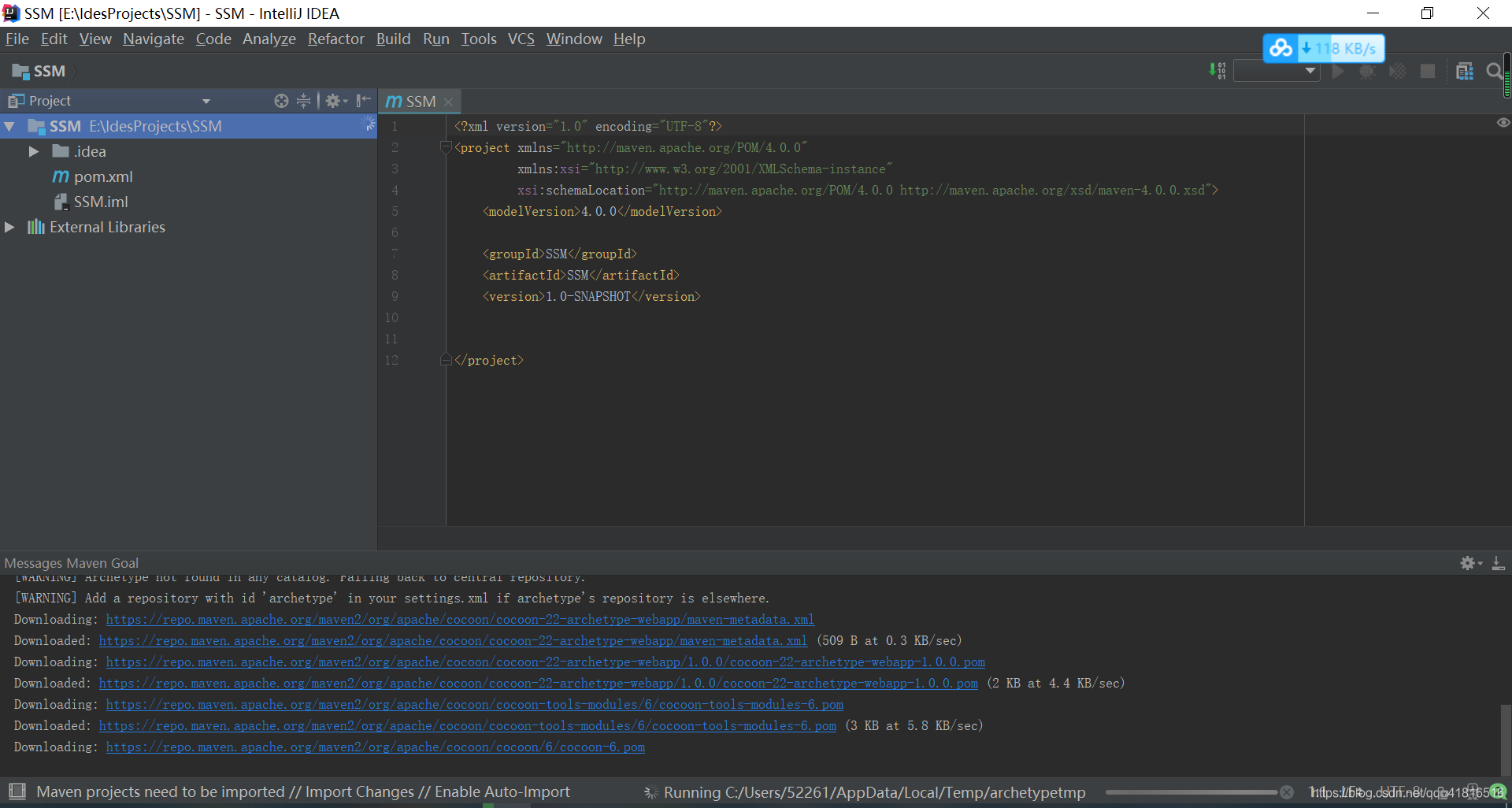Open Project panel gear settings
The height and width of the screenshot is (808, 1512).
[336, 101]
